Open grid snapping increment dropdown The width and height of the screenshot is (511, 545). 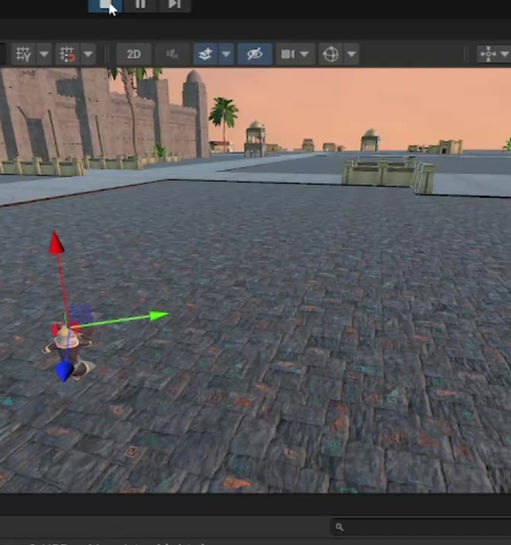click(88, 54)
